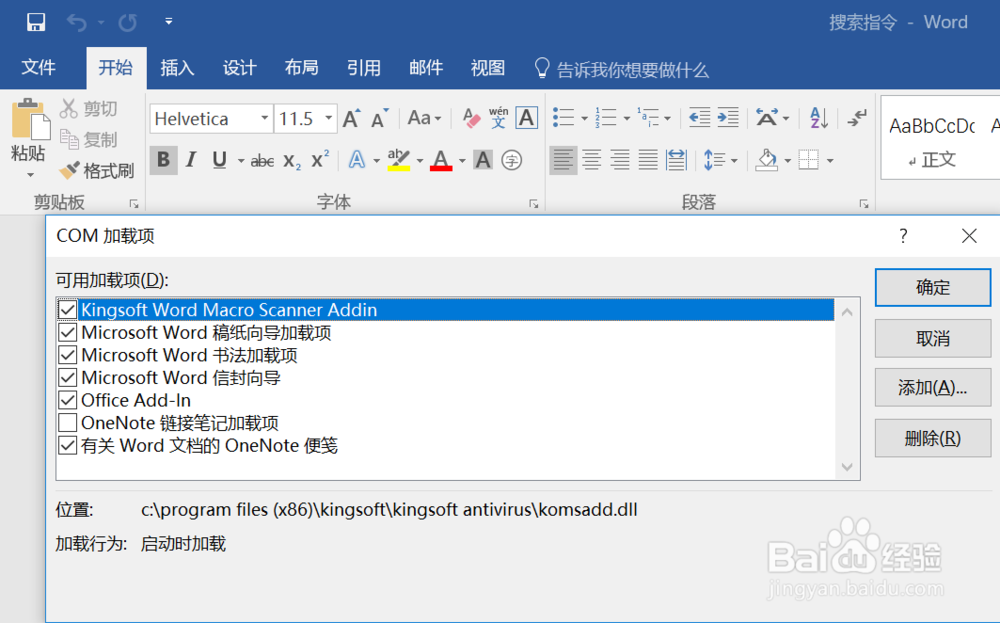The width and height of the screenshot is (1000, 623).
Task: Switch to the 引用 tab
Action: tap(364, 68)
